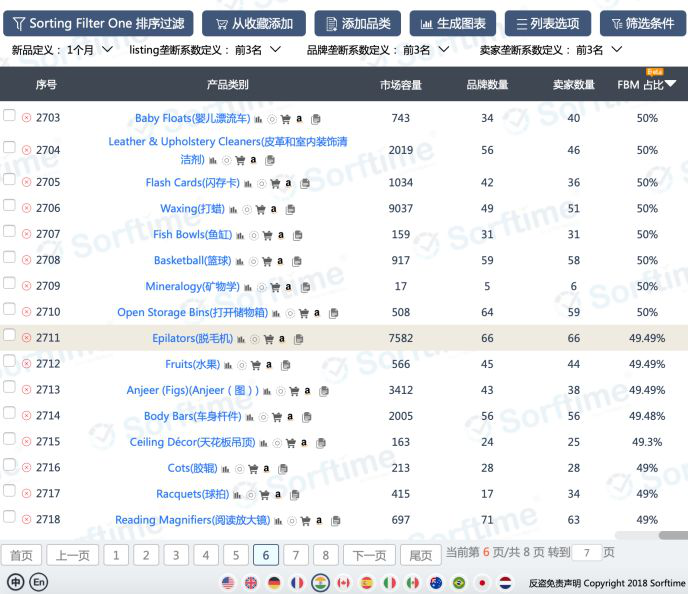
Task: Copy Ceiling Décor category using copy icon
Action: pos(321,443)
